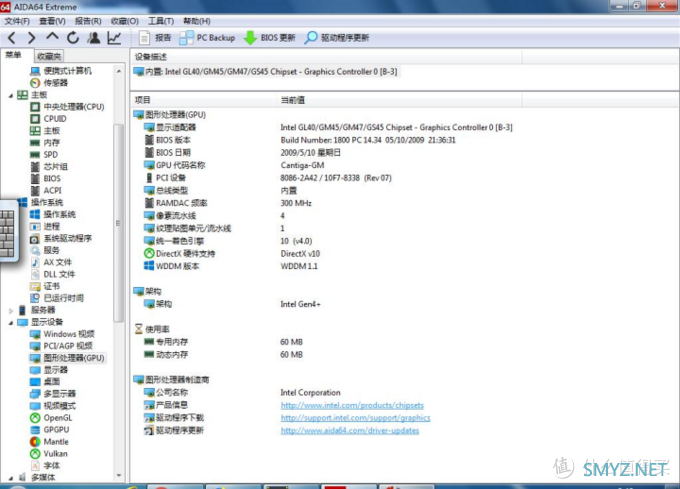Collapse the 多媒体 tree node

coord(11,478)
